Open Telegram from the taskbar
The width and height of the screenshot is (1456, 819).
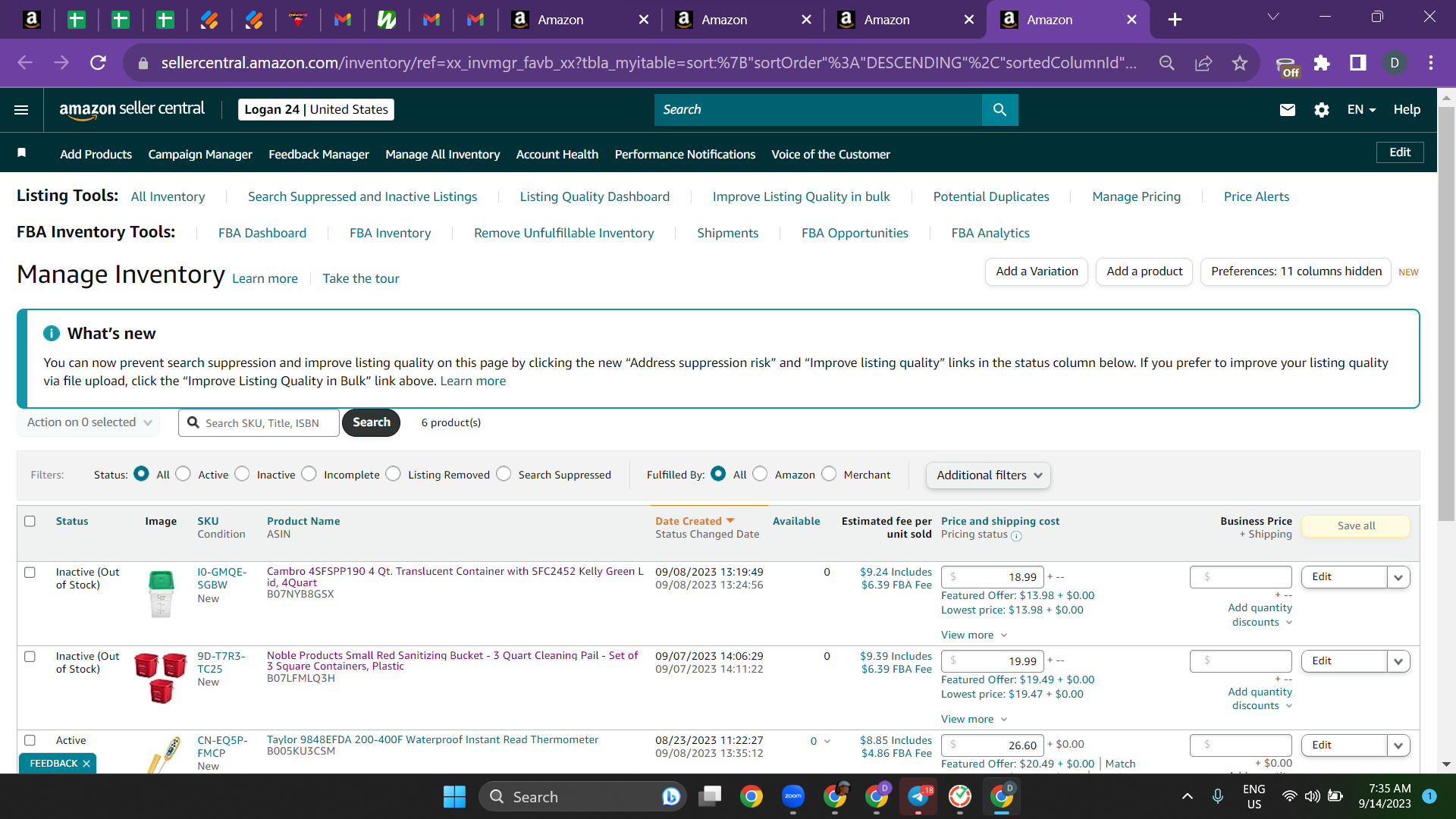tap(918, 796)
